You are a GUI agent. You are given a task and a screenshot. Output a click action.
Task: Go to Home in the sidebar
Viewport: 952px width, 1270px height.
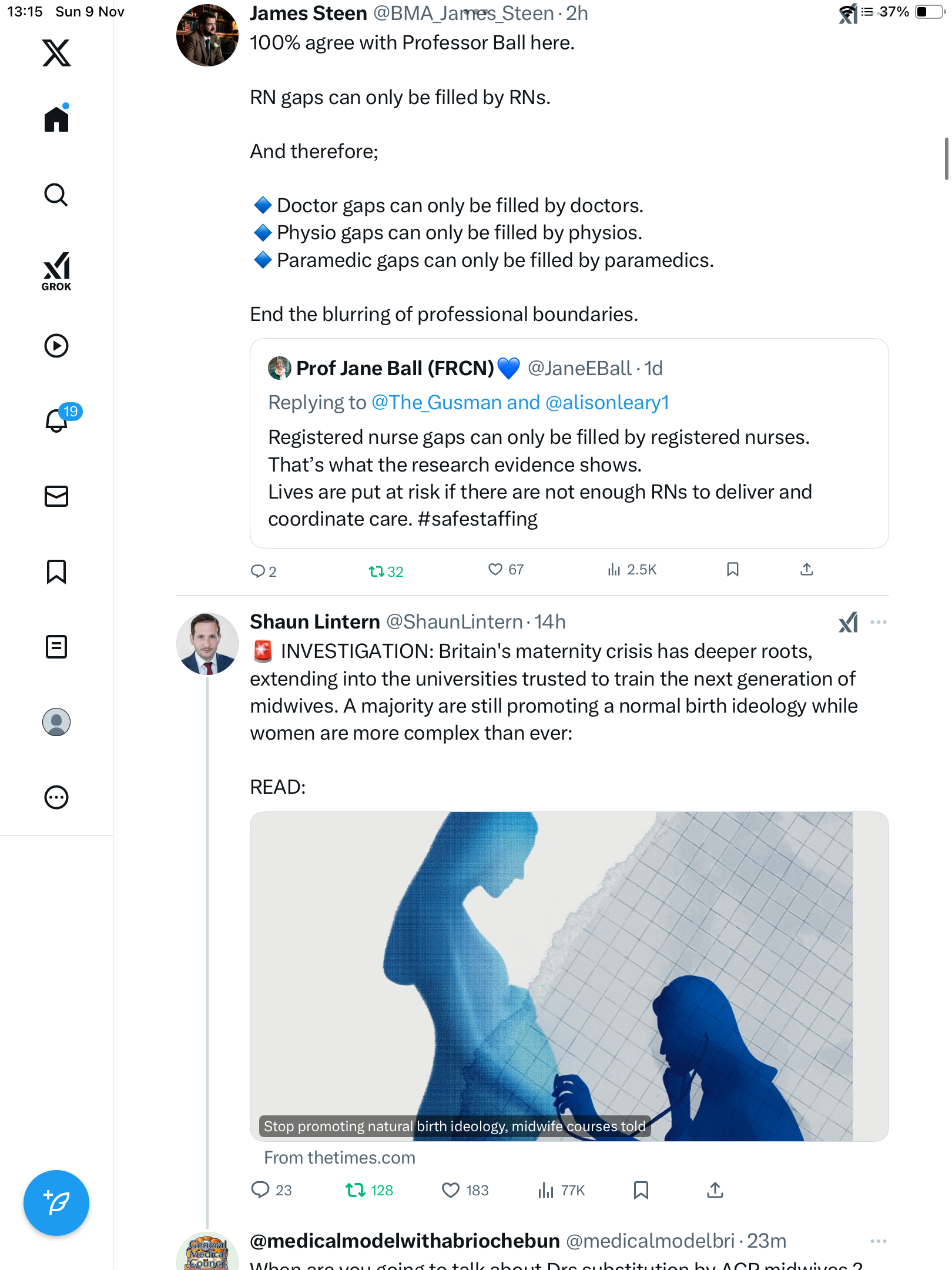(56, 119)
